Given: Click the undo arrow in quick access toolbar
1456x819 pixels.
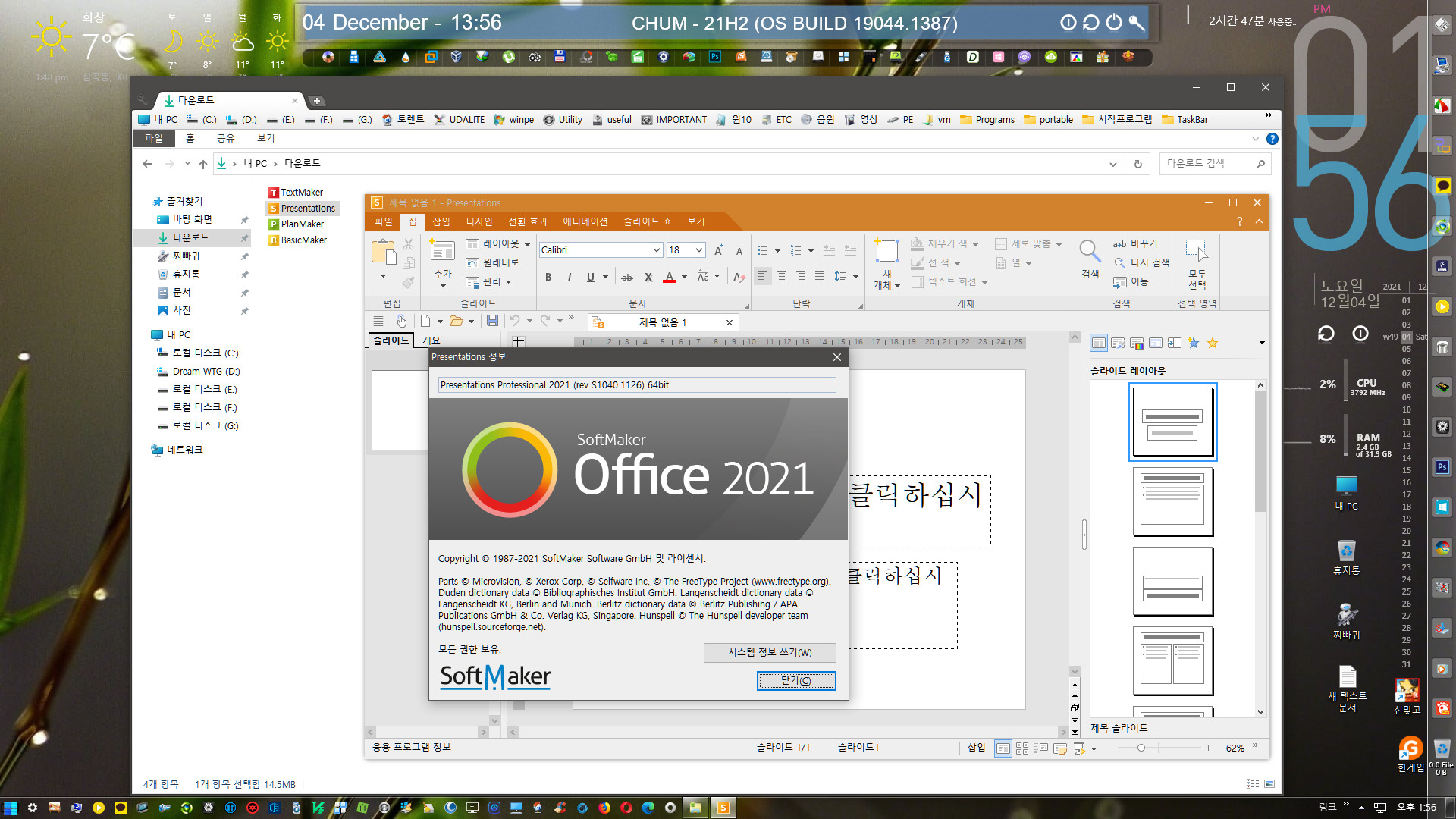Looking at the screenshot, I should pos(515,321).
